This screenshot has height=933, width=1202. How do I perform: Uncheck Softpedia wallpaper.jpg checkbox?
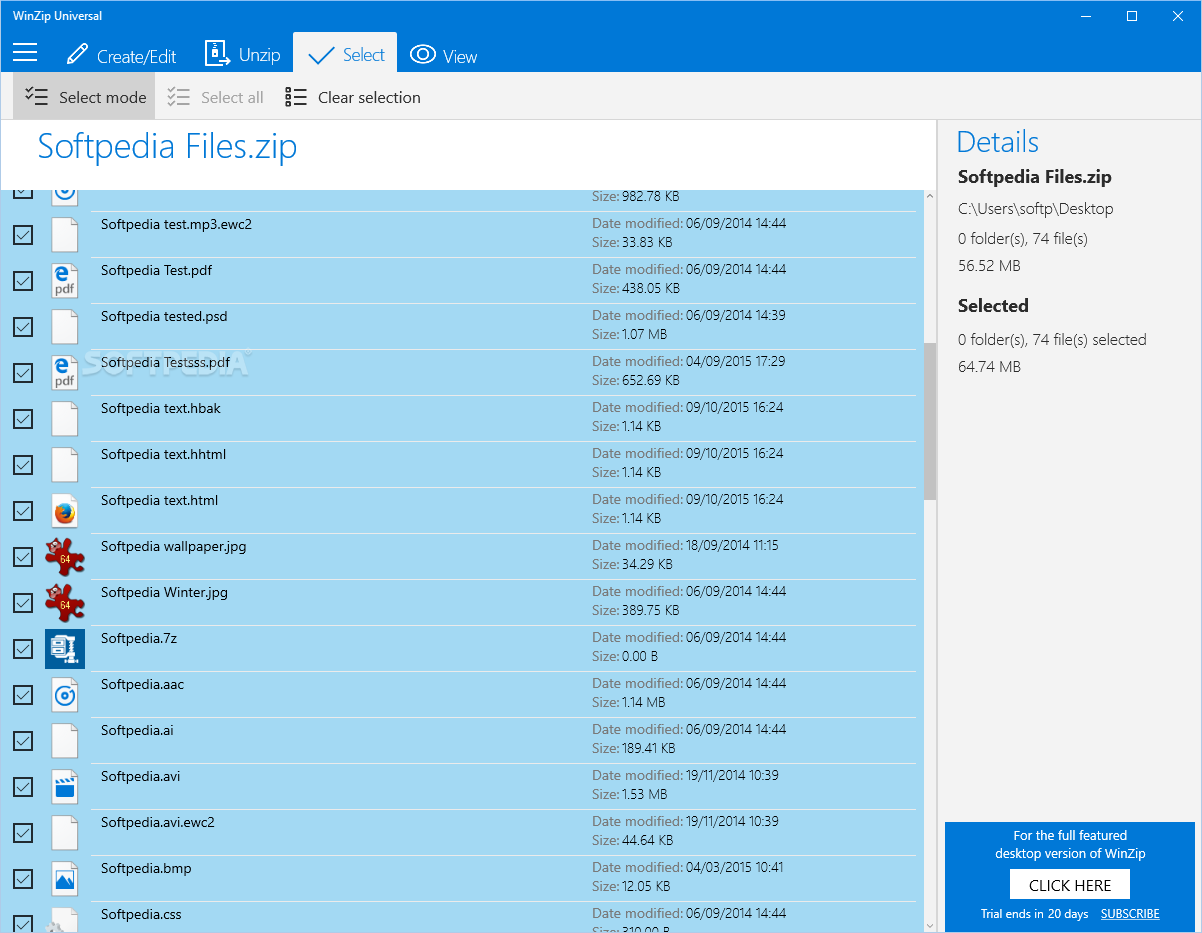tap(23, 557)
